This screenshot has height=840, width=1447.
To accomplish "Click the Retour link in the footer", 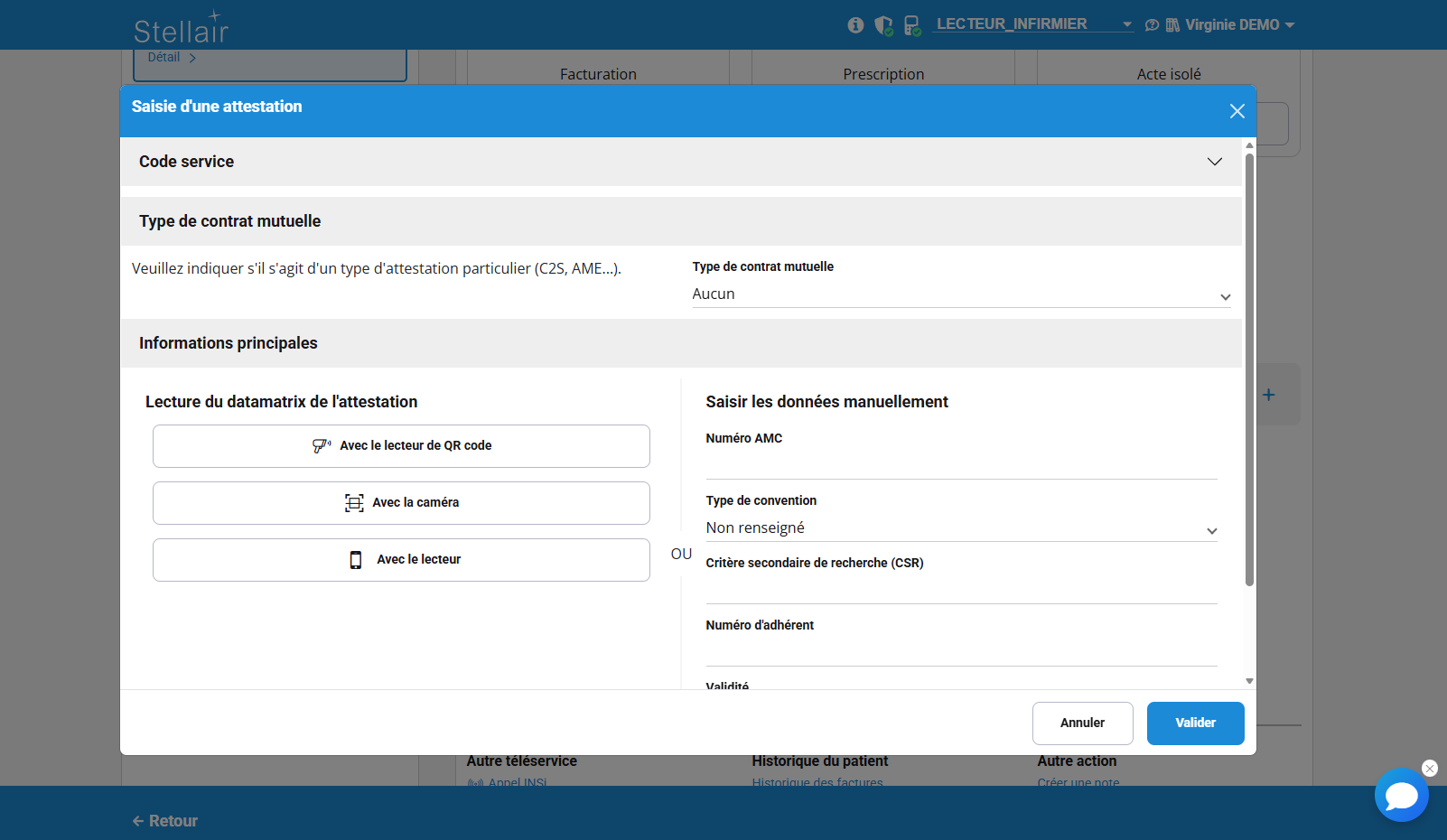I will (165, 821).
